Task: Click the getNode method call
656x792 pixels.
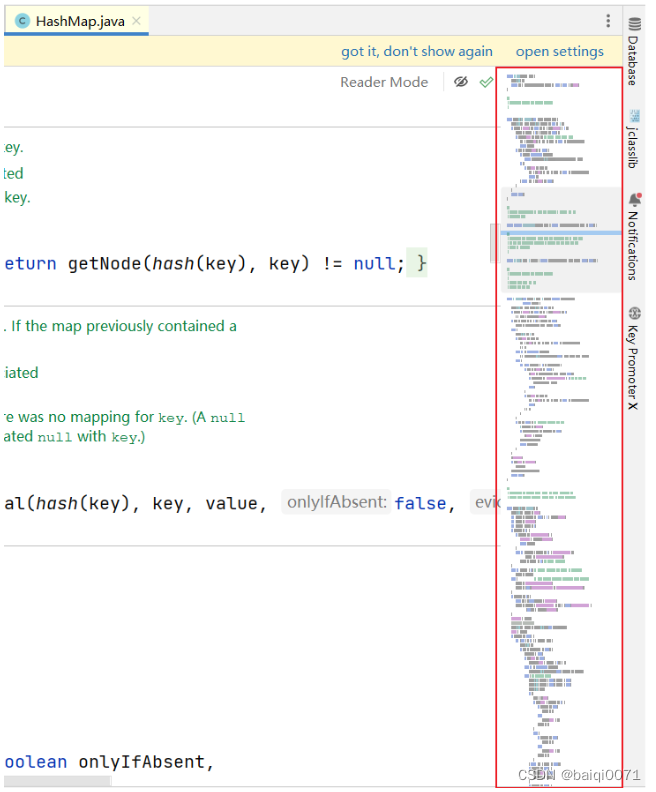Action: 105,263
